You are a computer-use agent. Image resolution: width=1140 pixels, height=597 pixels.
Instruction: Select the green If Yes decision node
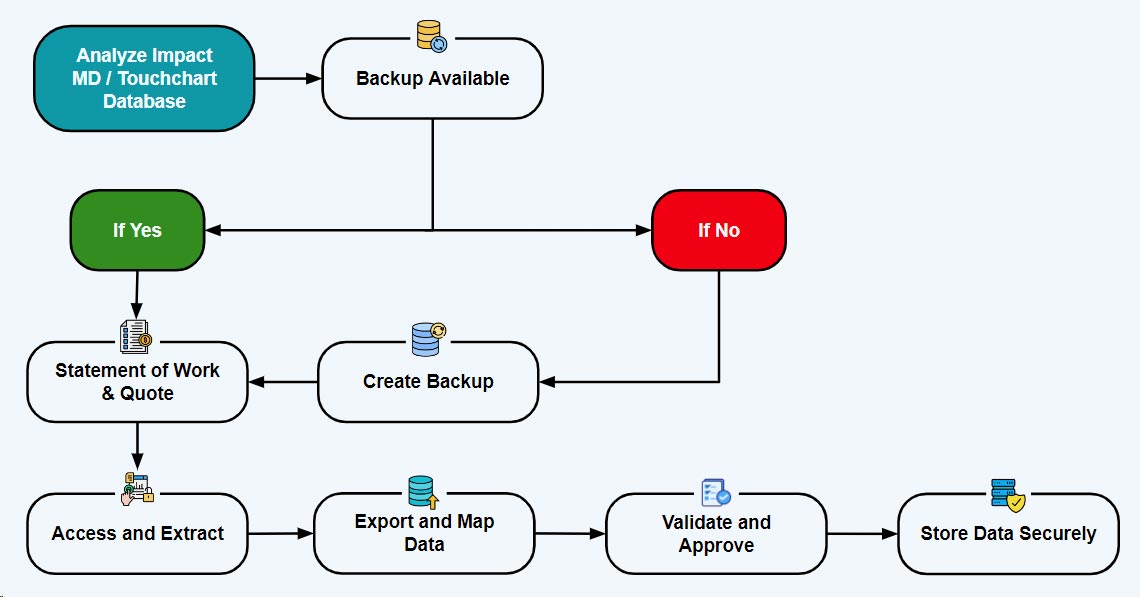pyautogui.click(x=137, y=230)
